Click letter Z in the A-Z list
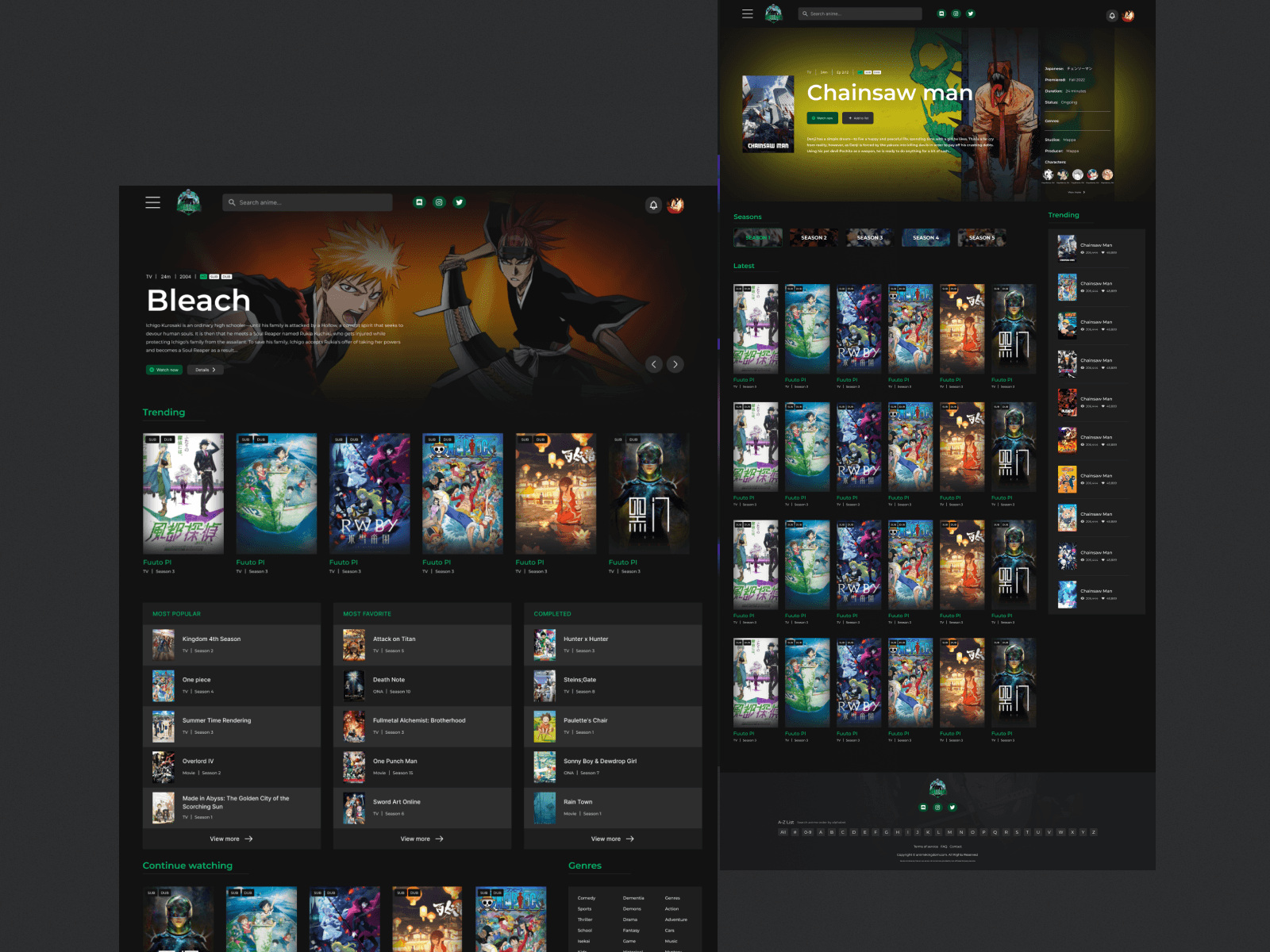 click(1093, 832)
